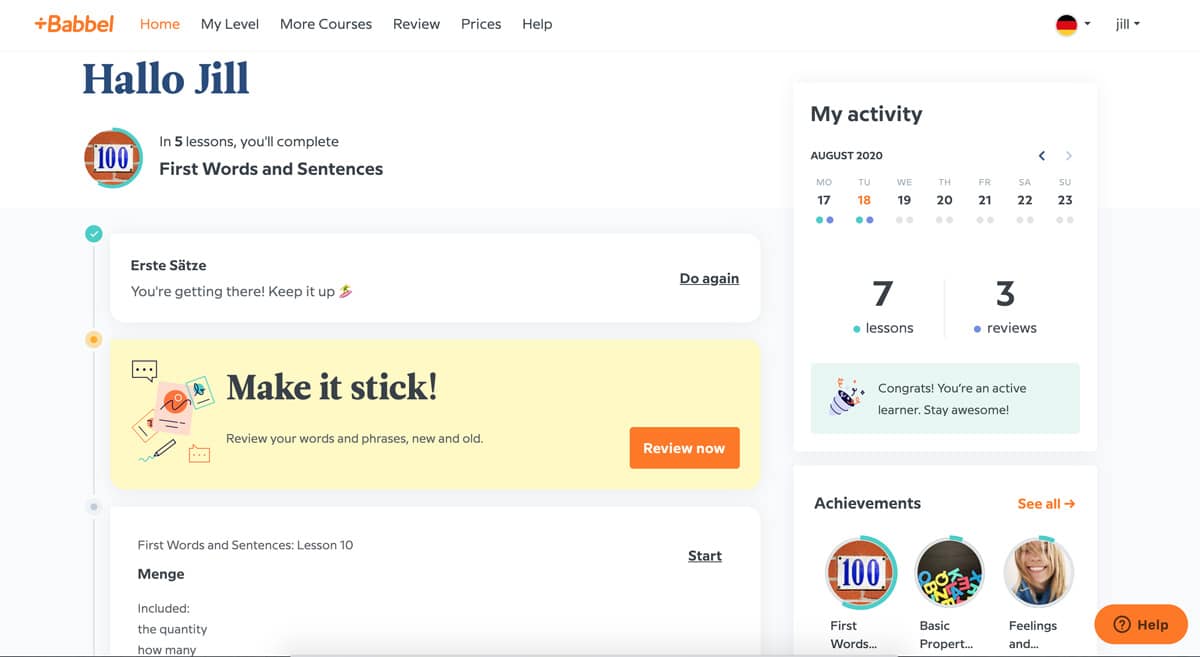Click See all achievements link
The image size is (1200, 657).
point(1046,504)
